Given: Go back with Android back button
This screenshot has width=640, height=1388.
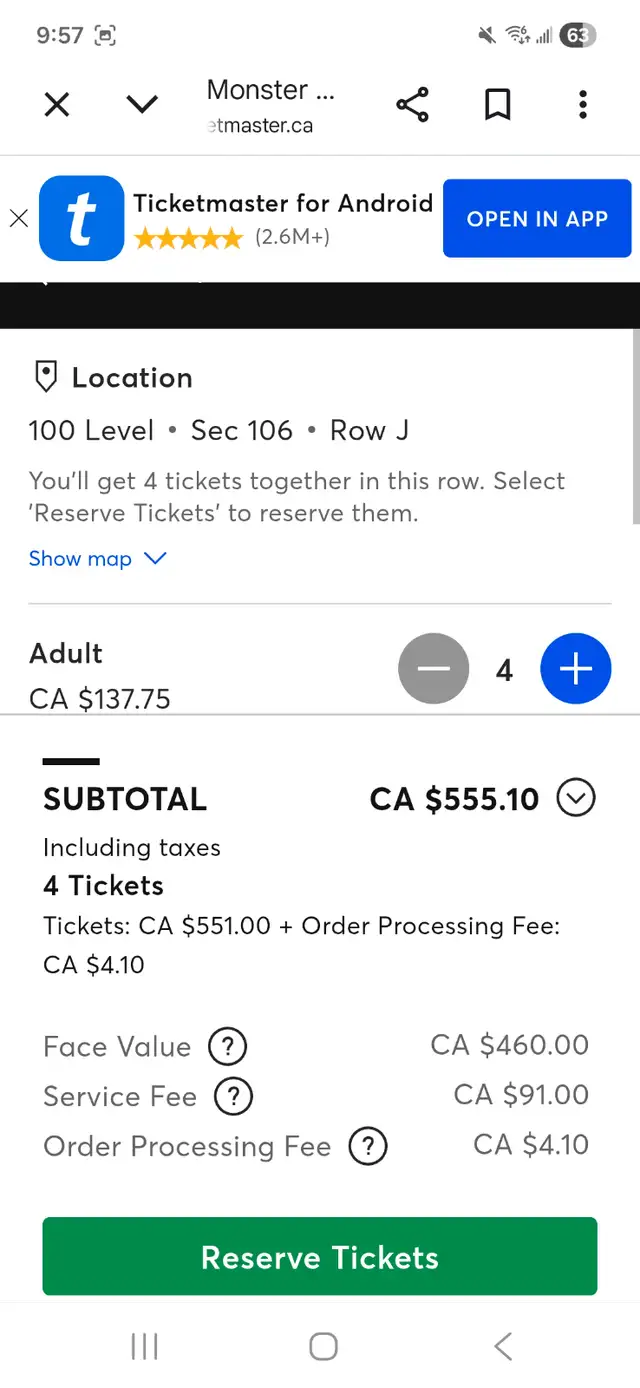Looking at the screenshot, I should pyautogui.click(x=503, y=1346).
